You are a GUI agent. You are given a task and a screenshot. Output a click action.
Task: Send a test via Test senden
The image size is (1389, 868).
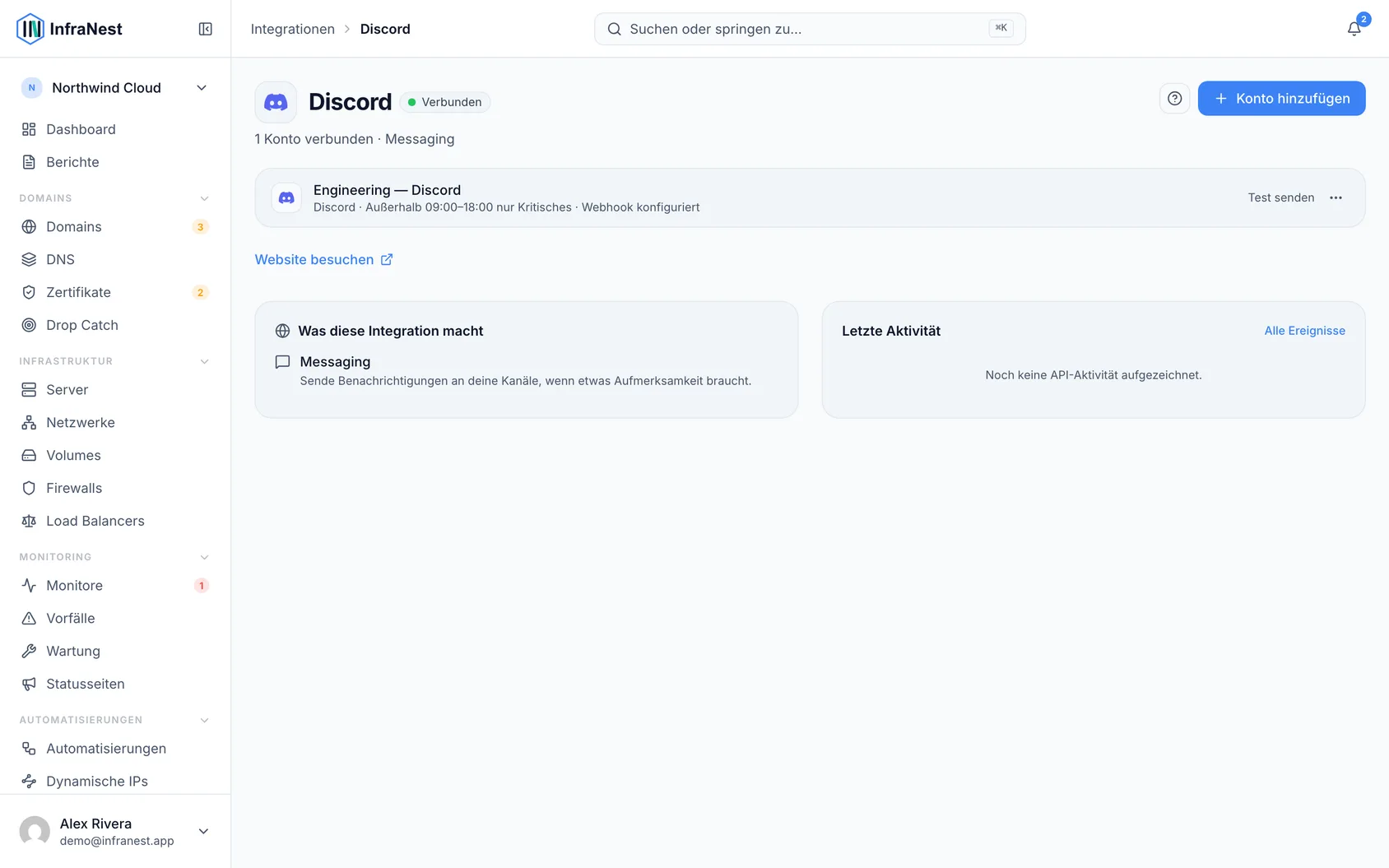(1280, 197)
